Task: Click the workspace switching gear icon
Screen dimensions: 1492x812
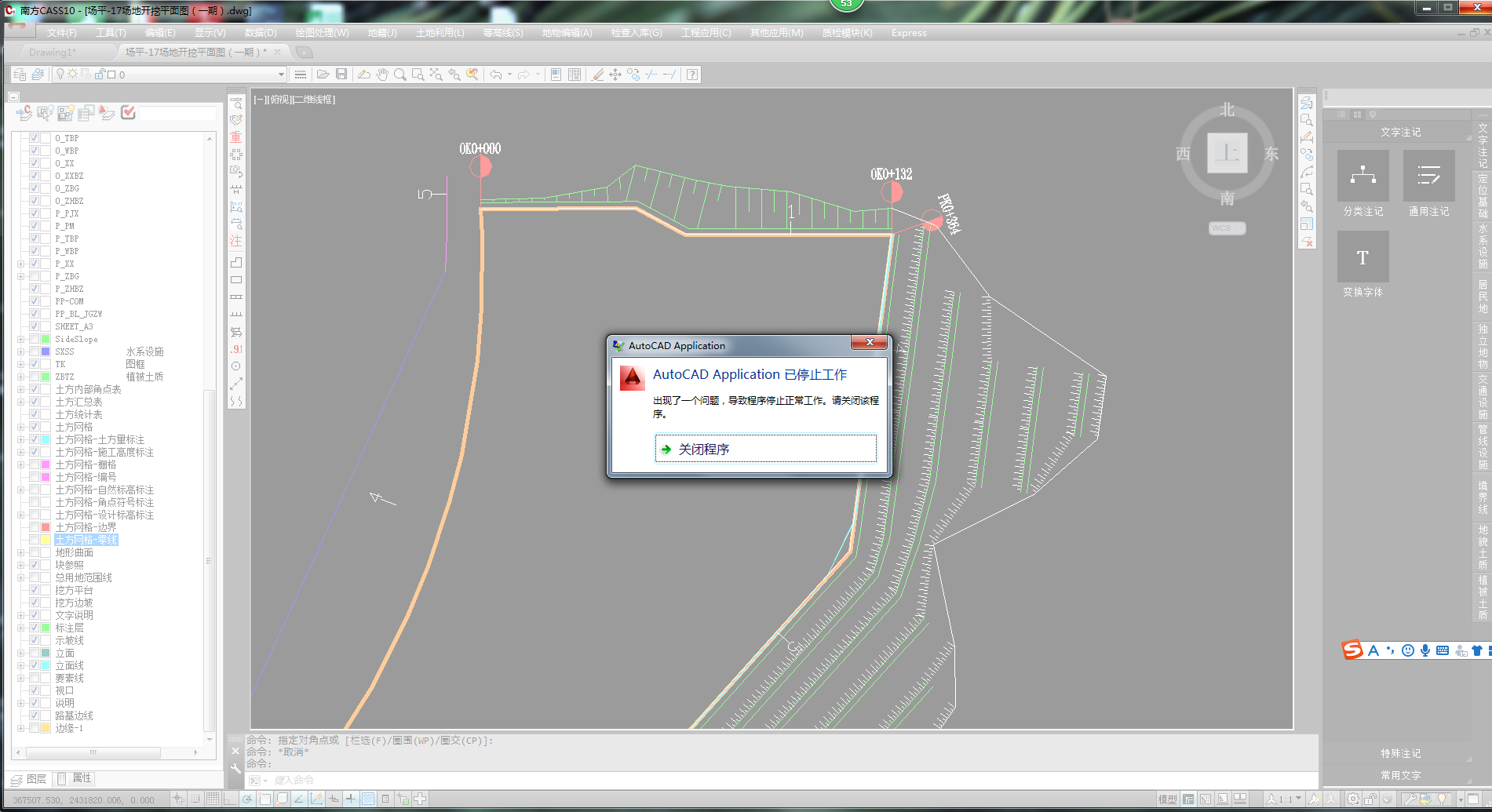Action: 1353,799
